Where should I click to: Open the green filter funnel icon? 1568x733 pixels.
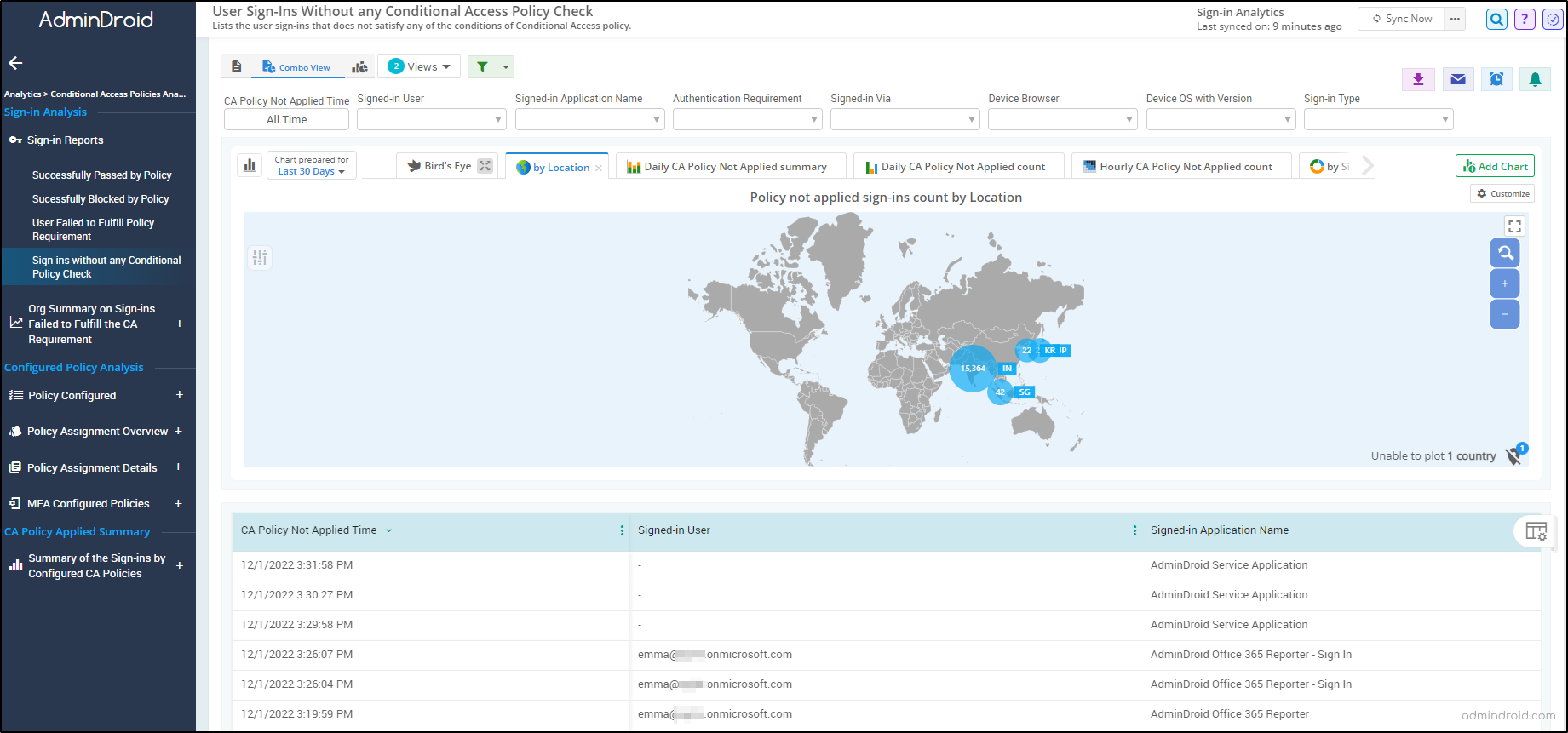click(482, 67)
